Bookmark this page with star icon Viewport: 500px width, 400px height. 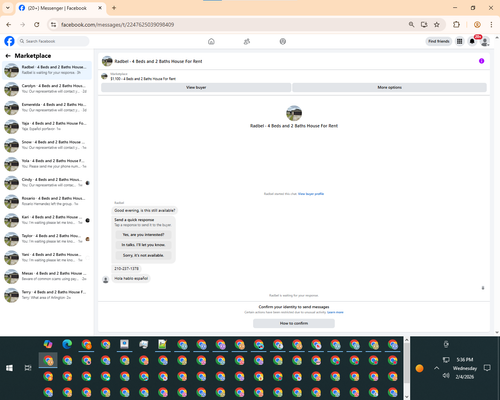[437, 25]
